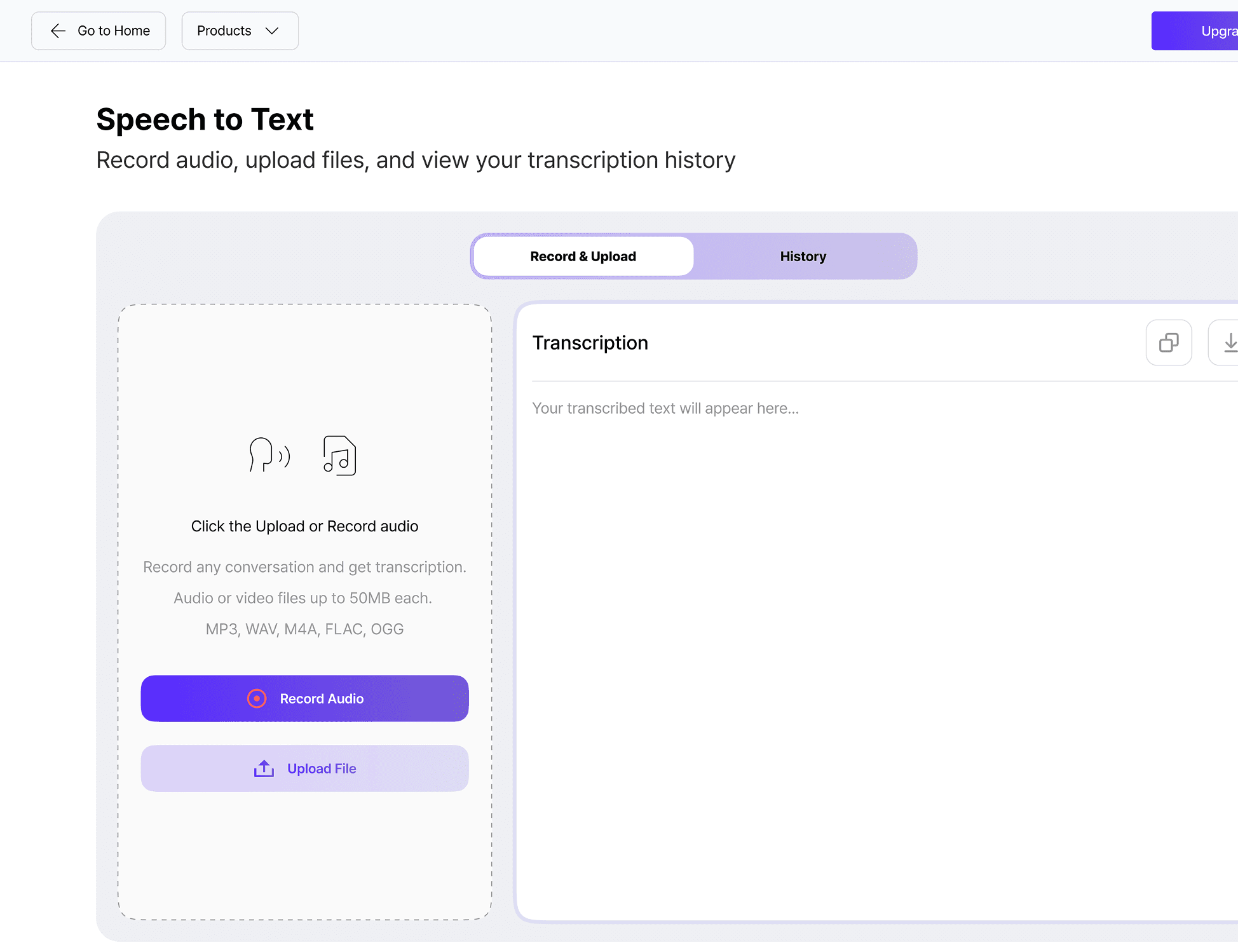This screenshot has width=1238, height=952.
Task: Click the Products menu label
Action: (x=224, y=31)
